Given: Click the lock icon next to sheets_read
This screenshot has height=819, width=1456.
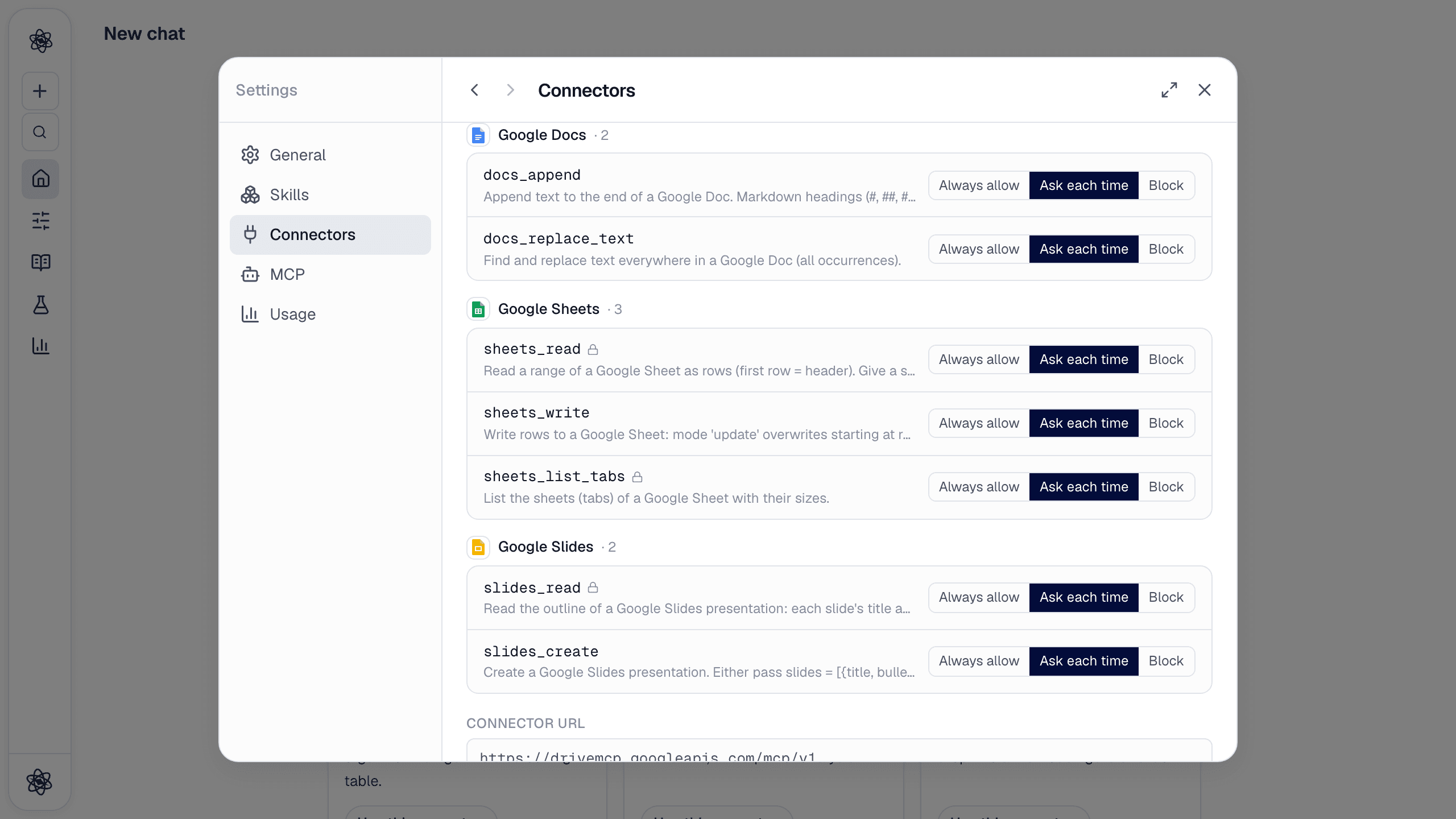Looking at the screenshot, I should pos(593,349).
